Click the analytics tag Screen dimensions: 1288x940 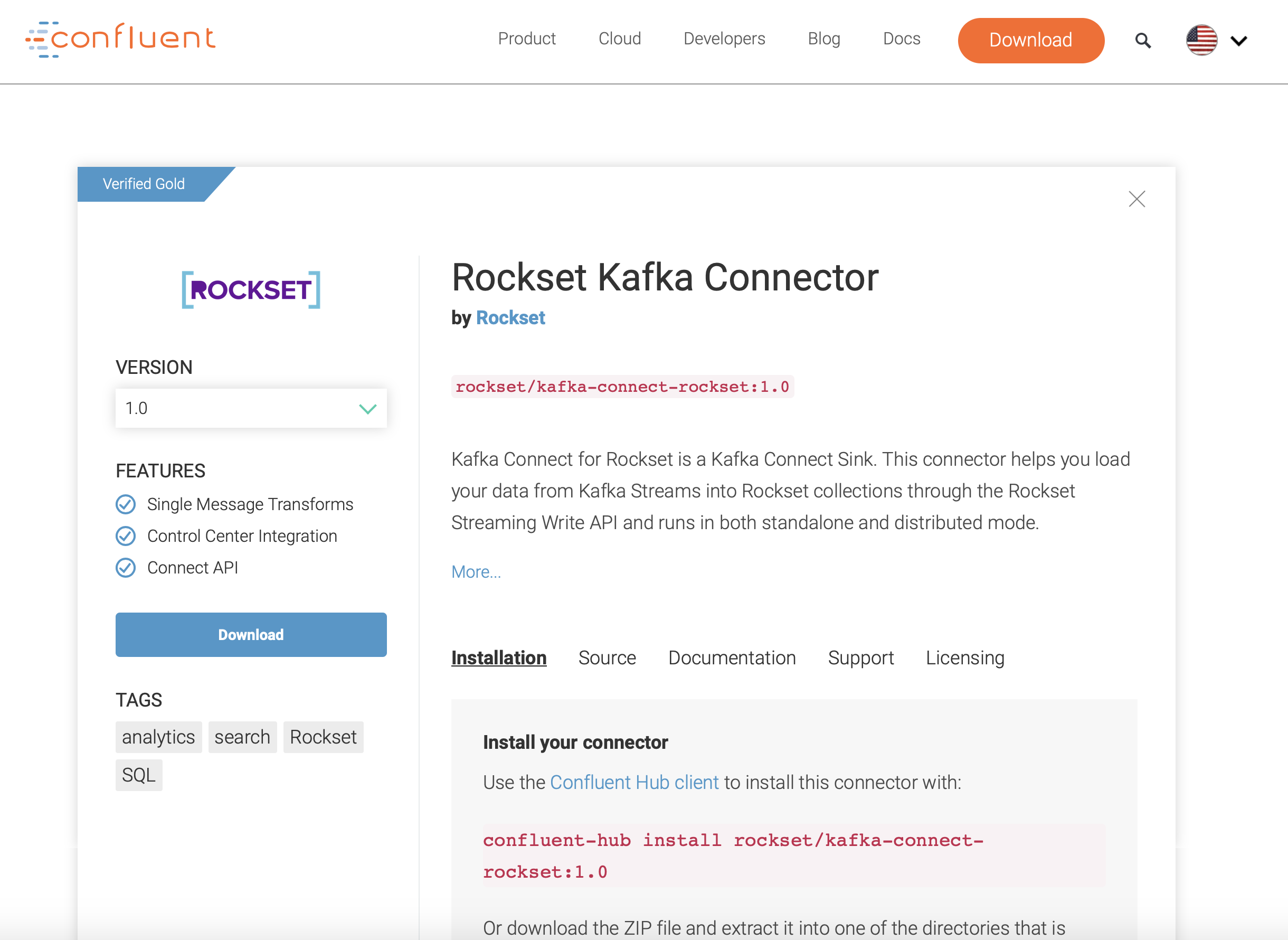[158, 737]
